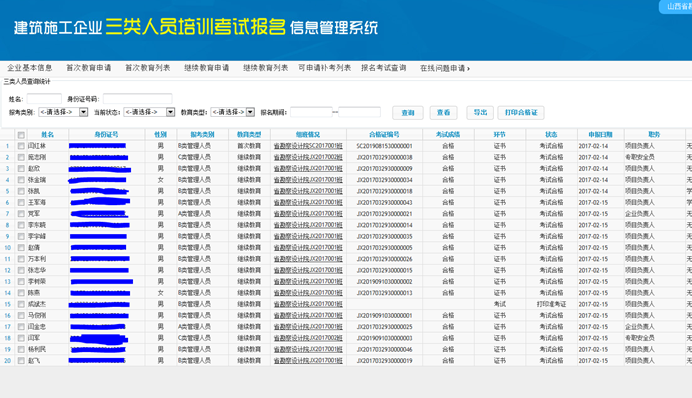Open the class link in row 1

(x=308, y=146)
